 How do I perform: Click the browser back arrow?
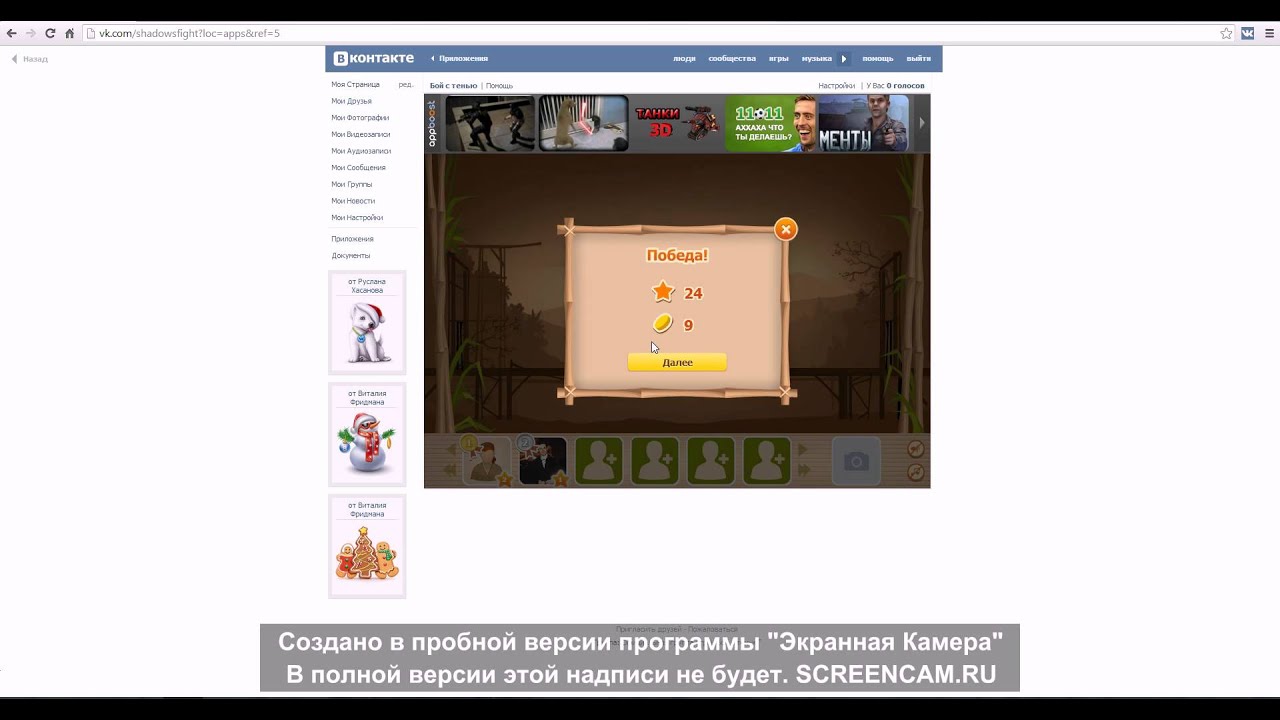12,33
